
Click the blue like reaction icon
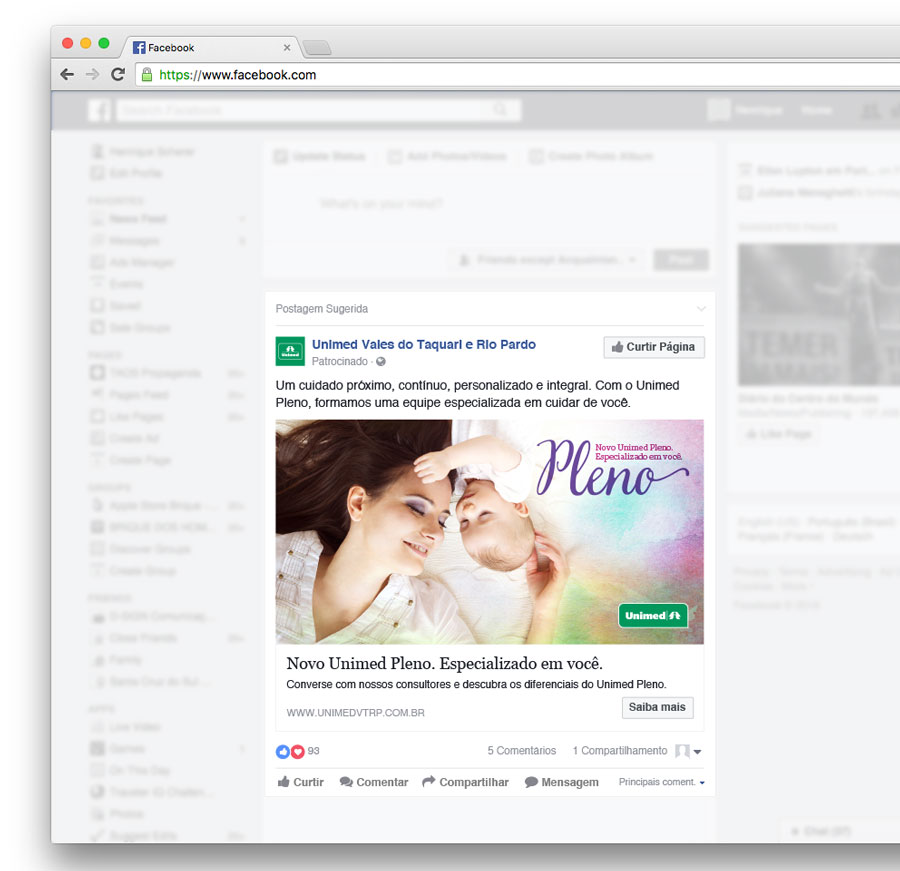(x=283, y=751)
